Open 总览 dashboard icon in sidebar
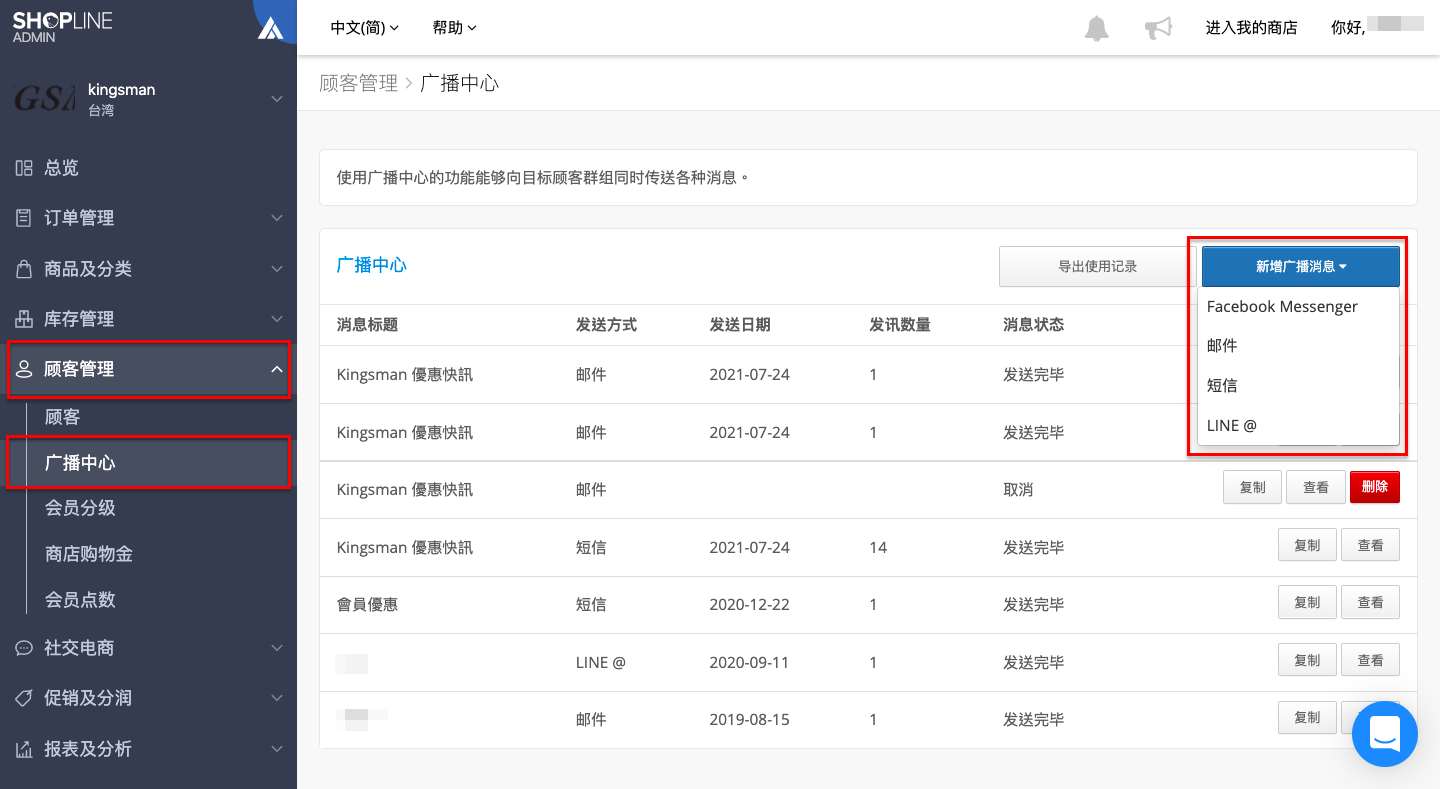The width and height of the screenshot is (1440, 789). [x=23, y=168]
